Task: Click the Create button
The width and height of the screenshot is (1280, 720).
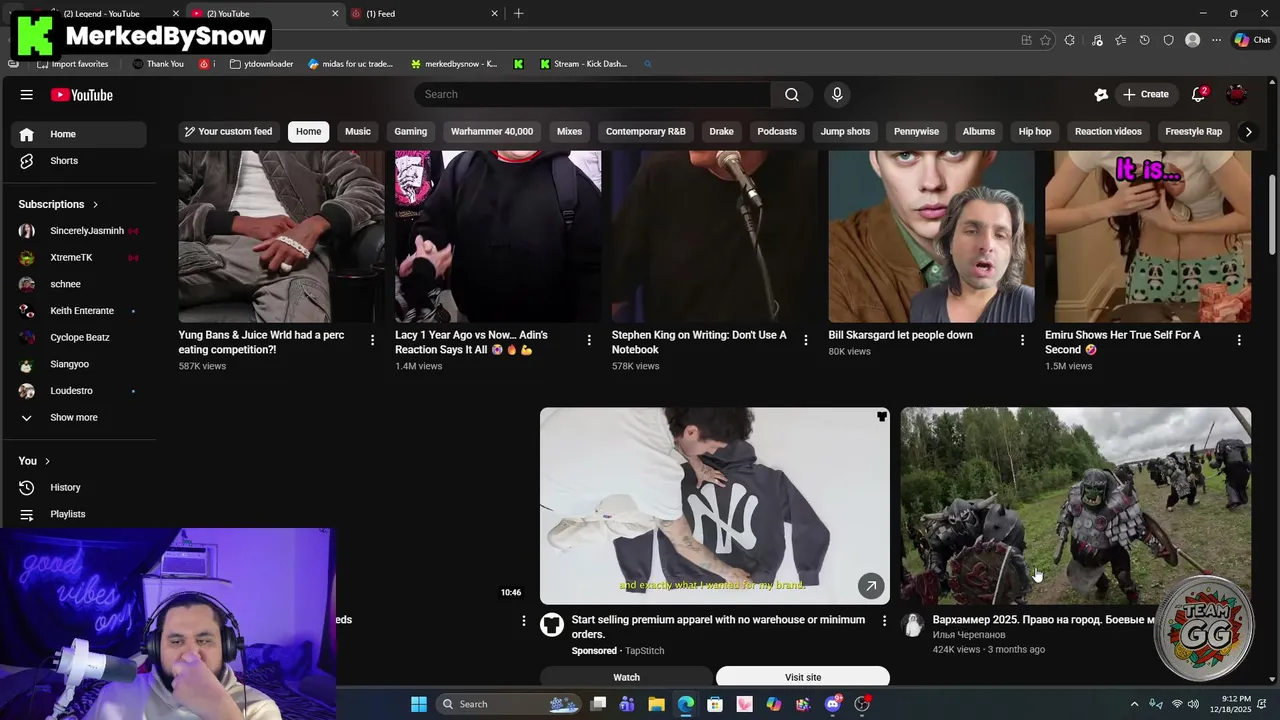Action: point(1146,94)
